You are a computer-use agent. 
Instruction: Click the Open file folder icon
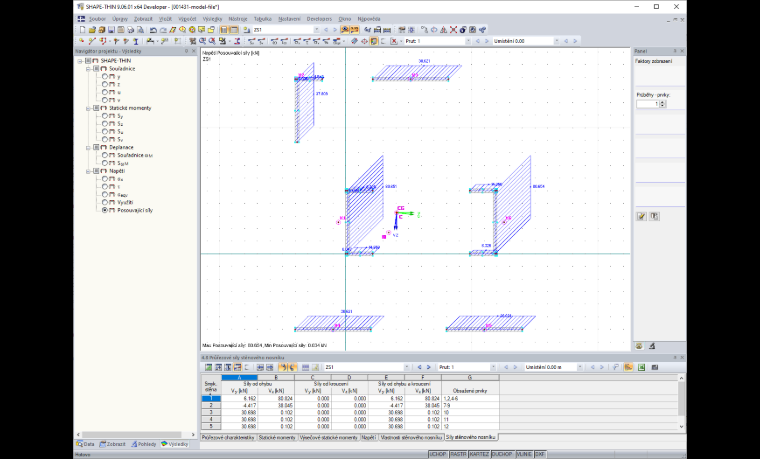coord(92,30)
